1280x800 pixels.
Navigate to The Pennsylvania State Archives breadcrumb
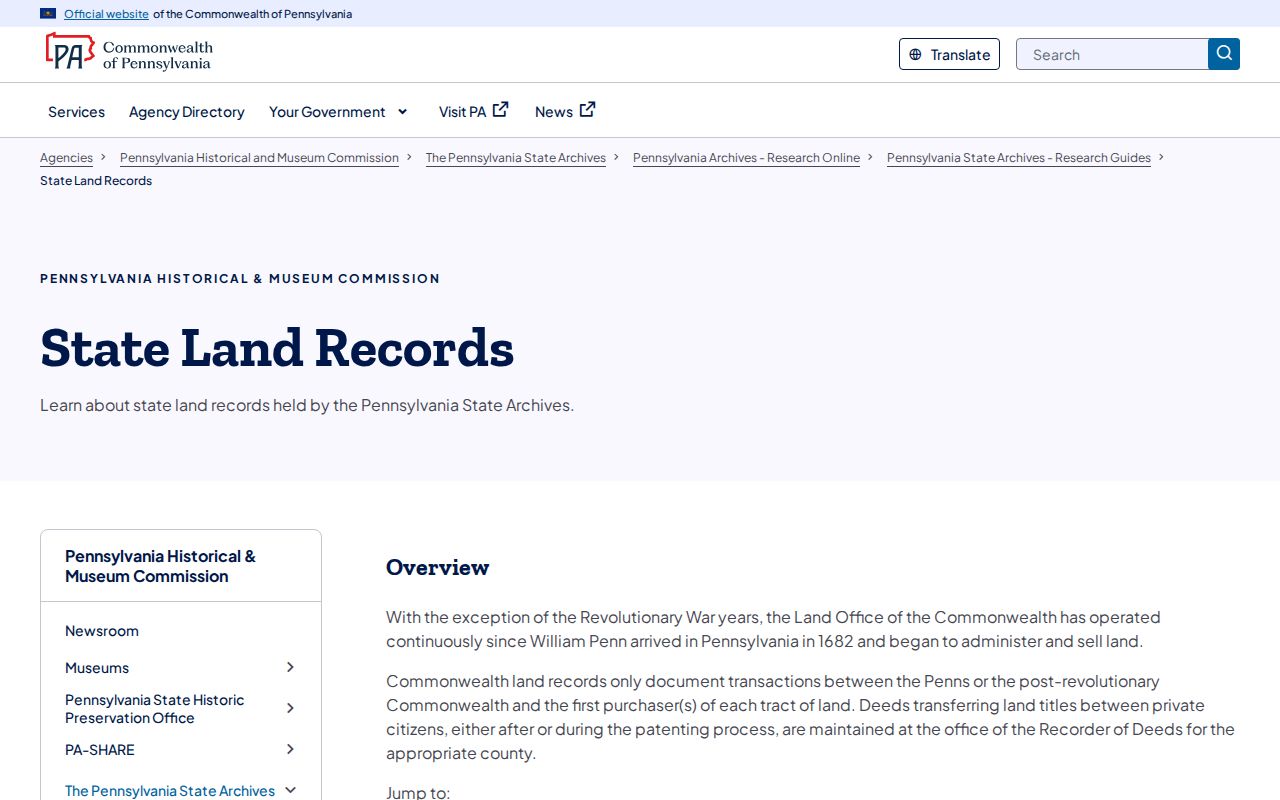[516, 158]
